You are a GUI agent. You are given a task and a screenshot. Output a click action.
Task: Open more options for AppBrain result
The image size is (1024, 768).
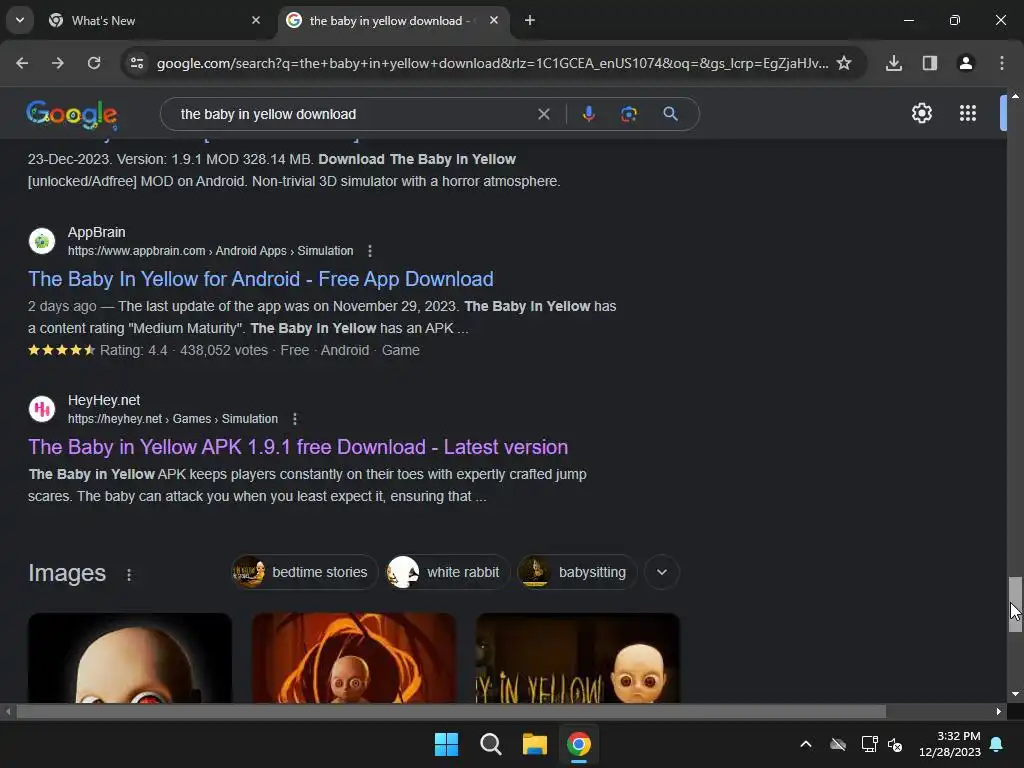[x=370, y=251]
